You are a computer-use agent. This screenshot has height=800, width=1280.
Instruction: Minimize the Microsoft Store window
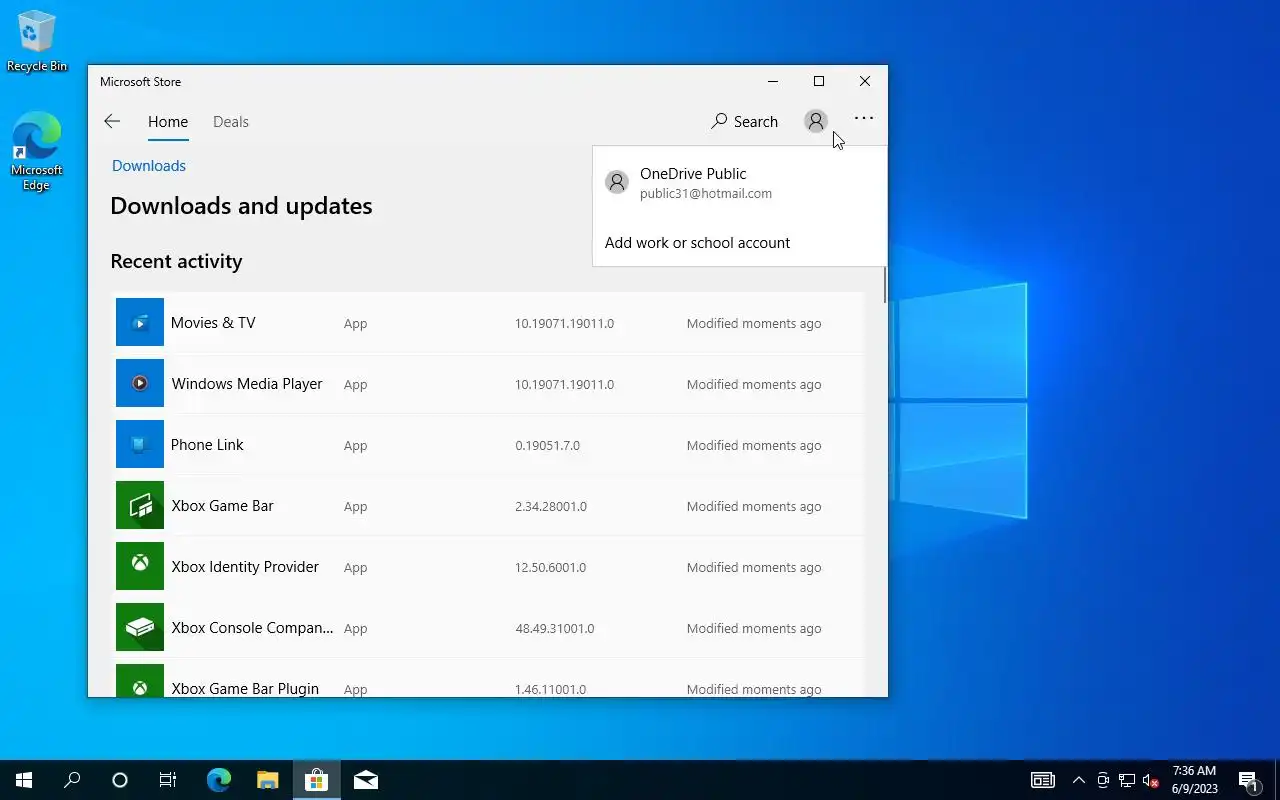(x=773, y=81)
